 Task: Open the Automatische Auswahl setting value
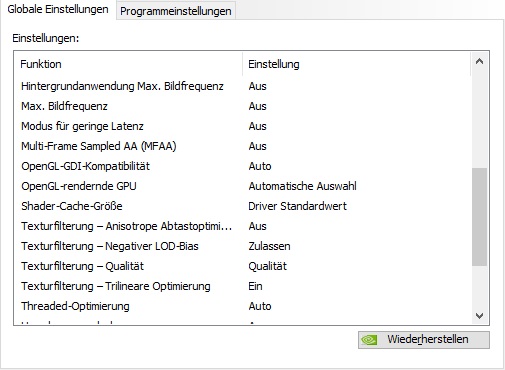coord(302,186)
